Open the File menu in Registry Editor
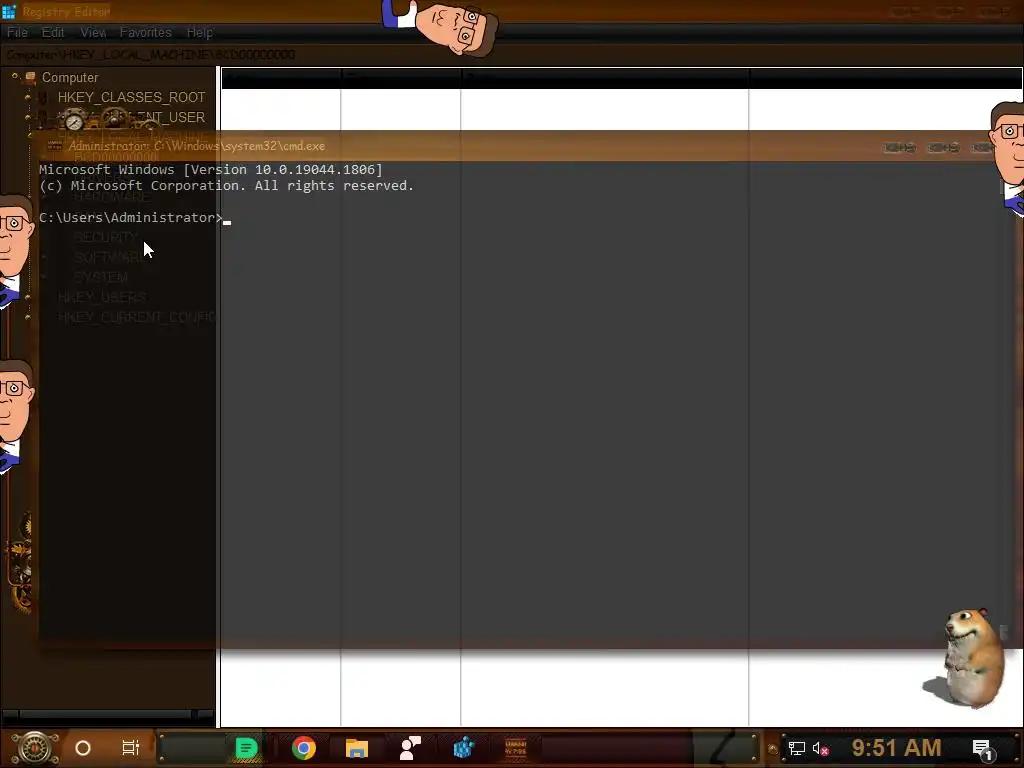This screenshot has height=768, width=1024. coord(18,33)
